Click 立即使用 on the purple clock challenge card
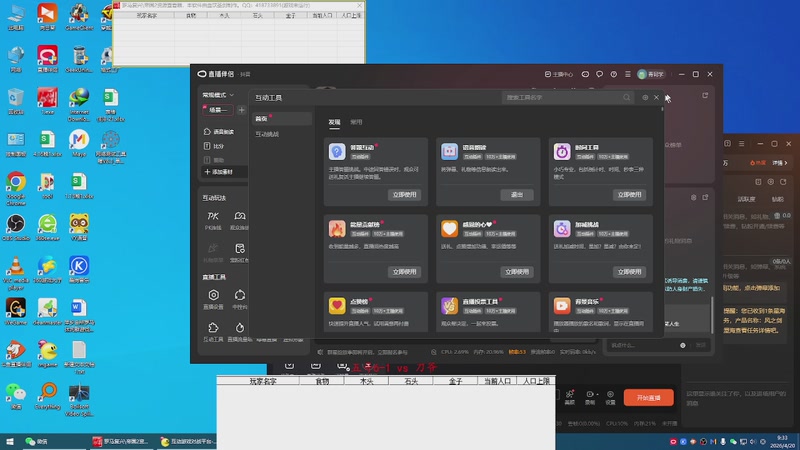Screen dimensions: 800x450 click(629, 272)
